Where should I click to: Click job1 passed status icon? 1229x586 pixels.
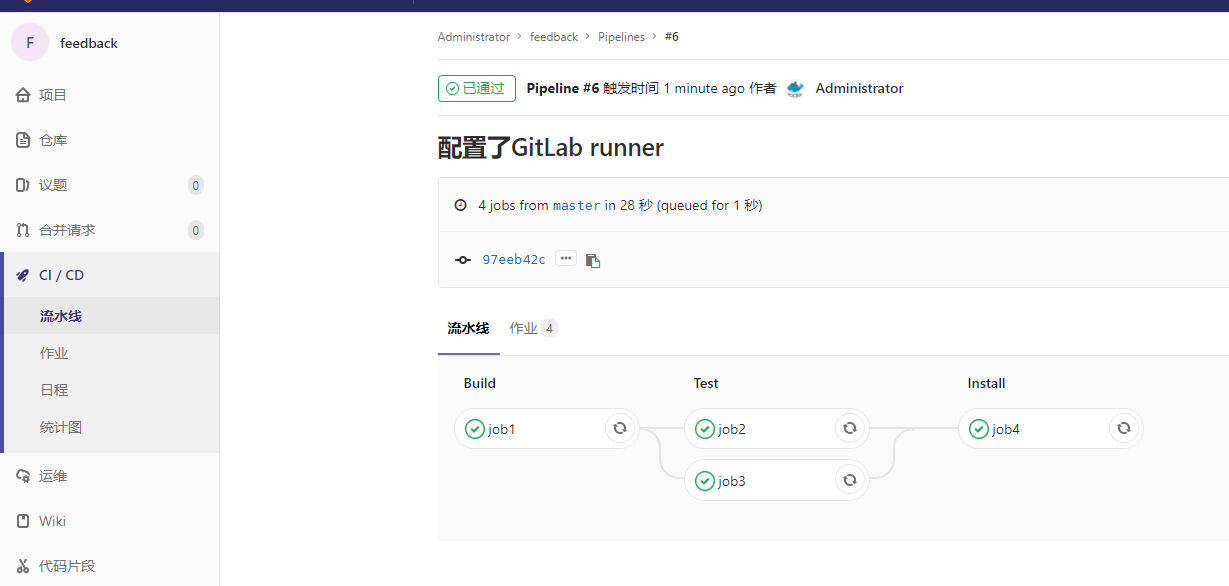(475, 429)
